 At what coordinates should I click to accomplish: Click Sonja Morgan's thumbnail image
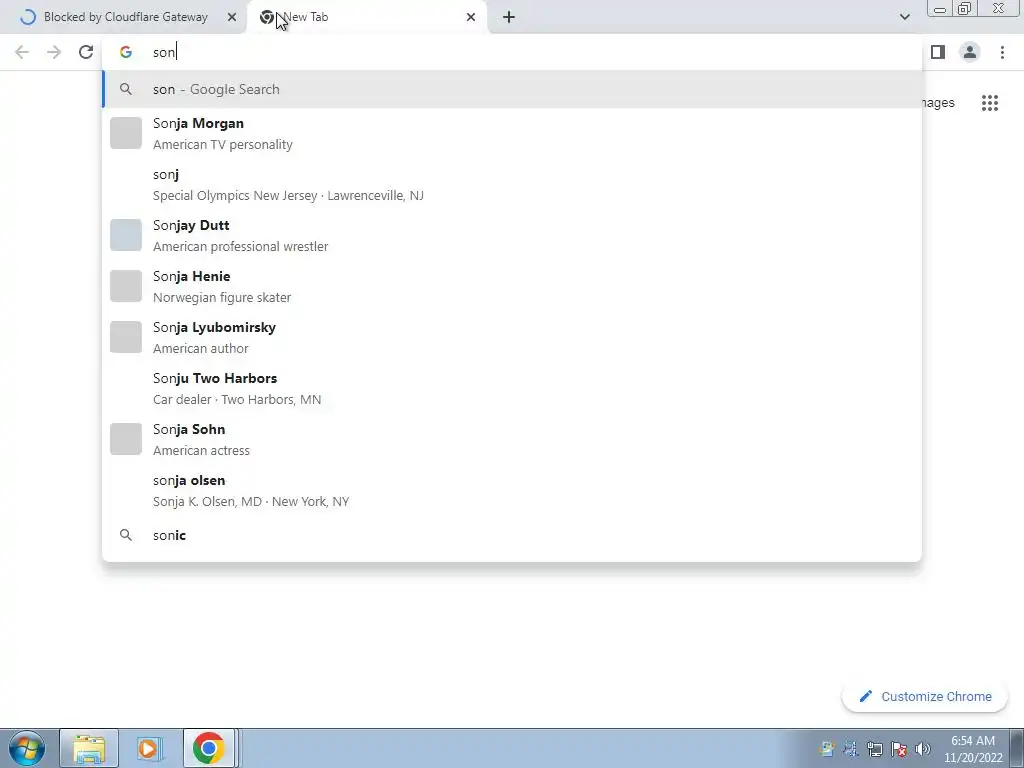tap(126, 133)
